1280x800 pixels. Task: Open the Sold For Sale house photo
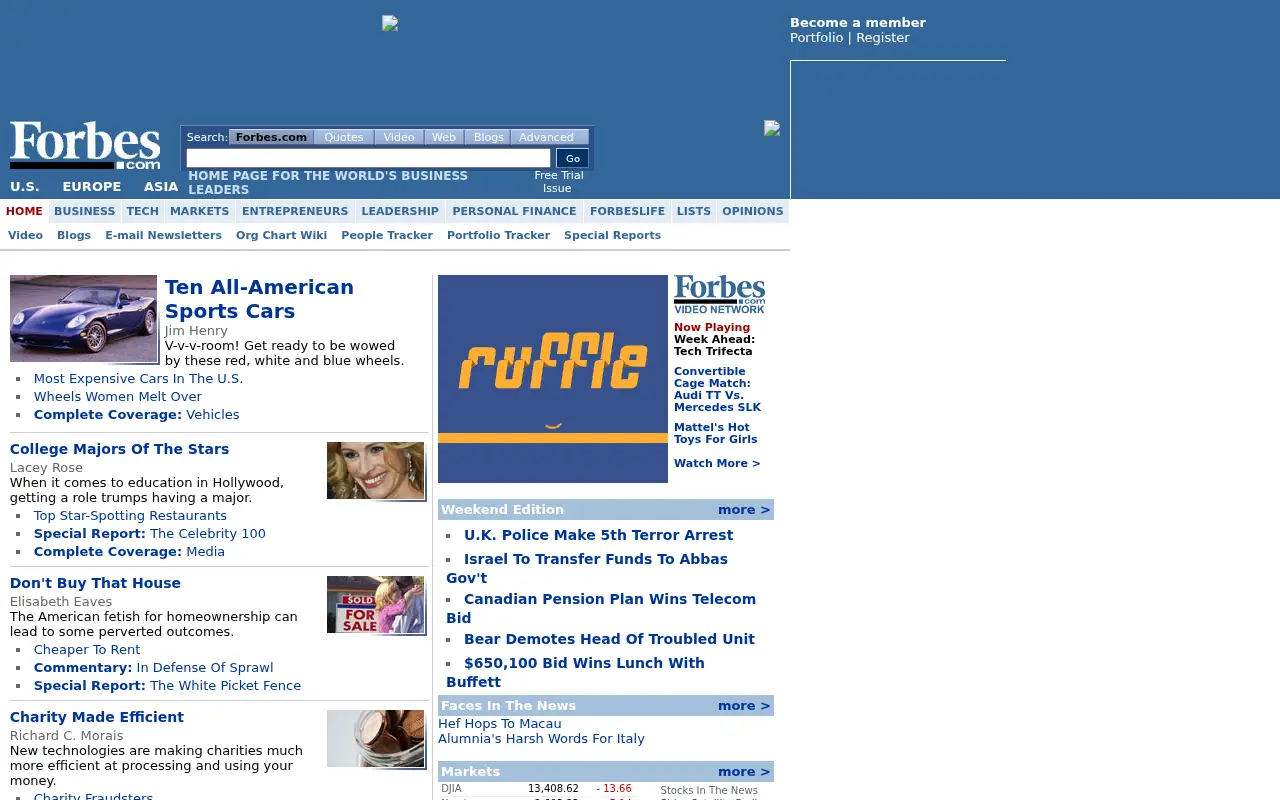pyautogui.click(x=376, y=605)
